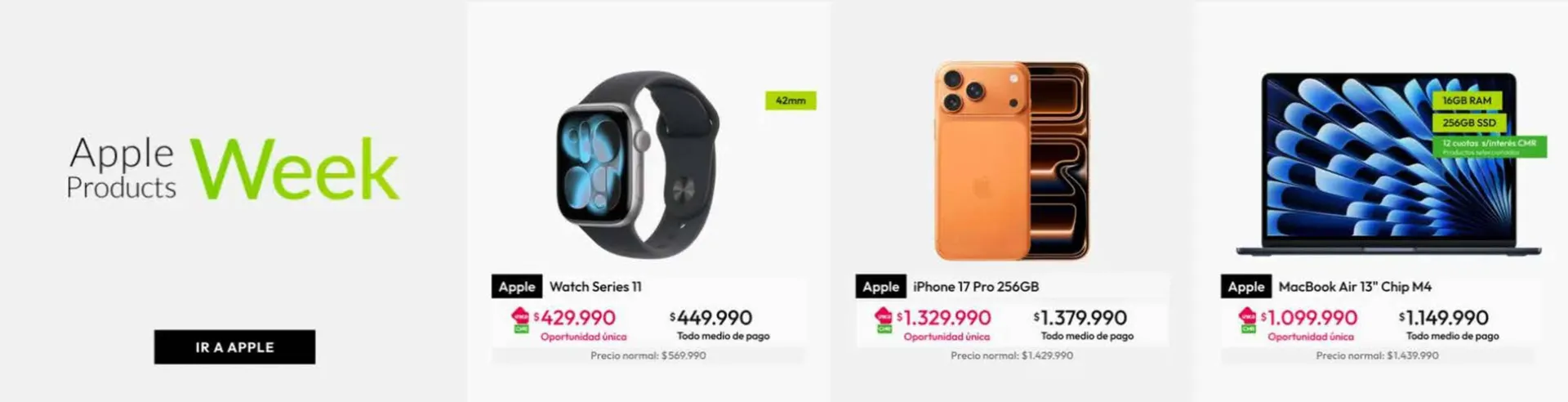1568x402 pixels.
Task: Open the Apple Watch Series 11 image
Action: (637, 165)
